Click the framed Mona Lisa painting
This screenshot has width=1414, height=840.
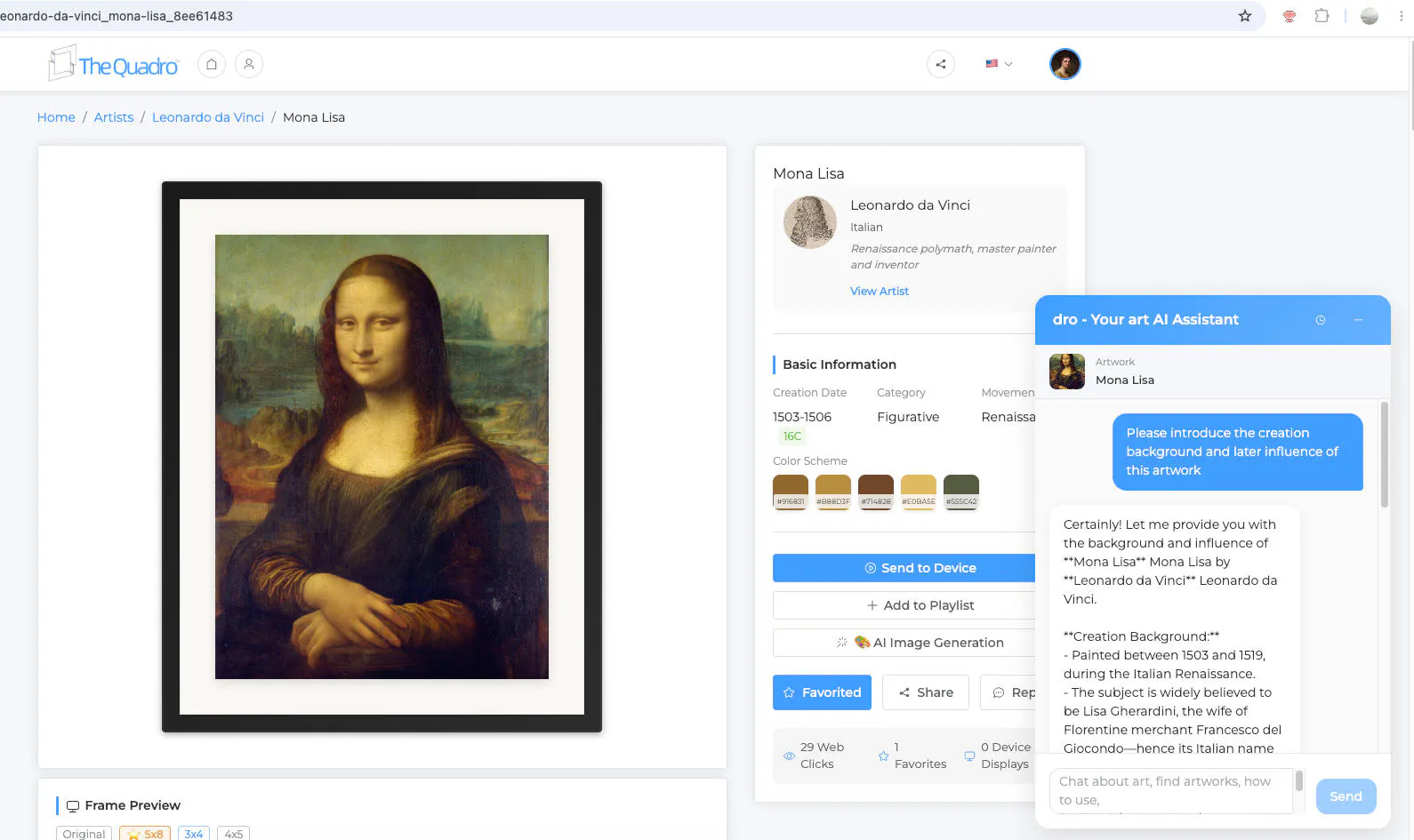(382, 457)
